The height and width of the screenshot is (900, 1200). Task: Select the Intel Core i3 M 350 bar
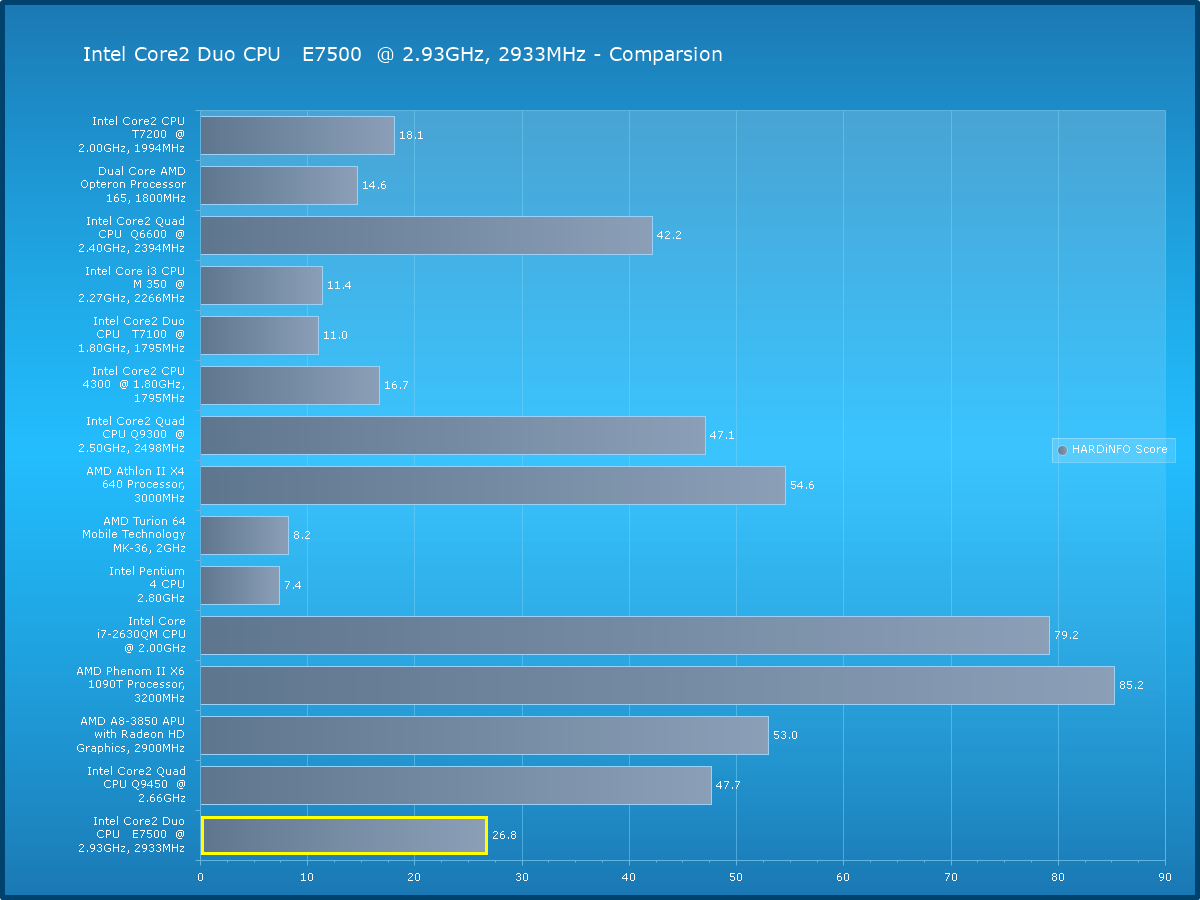pos(261,285)
